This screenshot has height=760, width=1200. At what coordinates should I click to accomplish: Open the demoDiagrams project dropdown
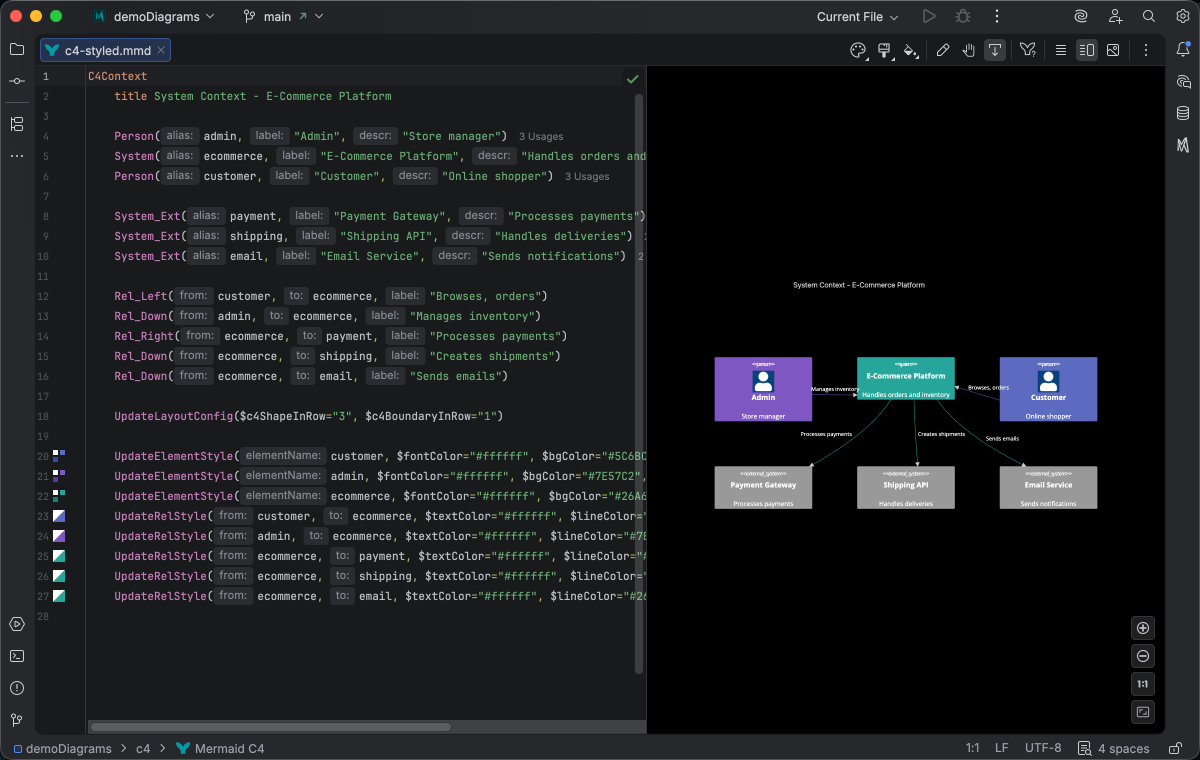click(x=153, y=16)
